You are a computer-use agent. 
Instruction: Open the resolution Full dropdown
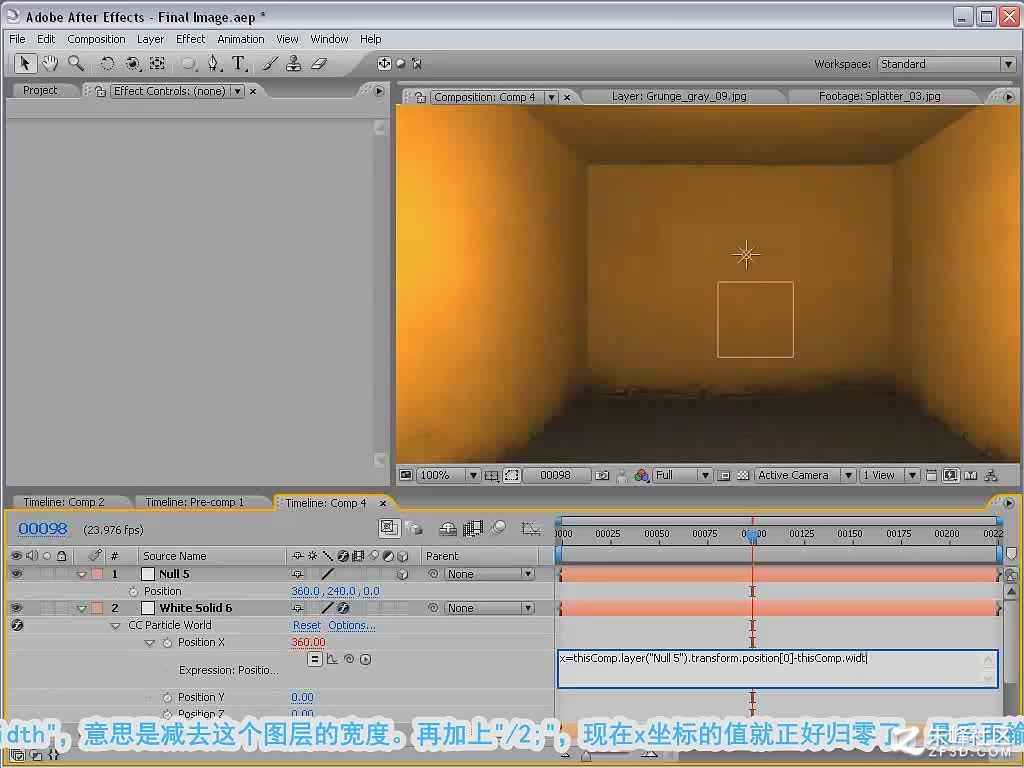pyautogui.click(x=682, y=475)
